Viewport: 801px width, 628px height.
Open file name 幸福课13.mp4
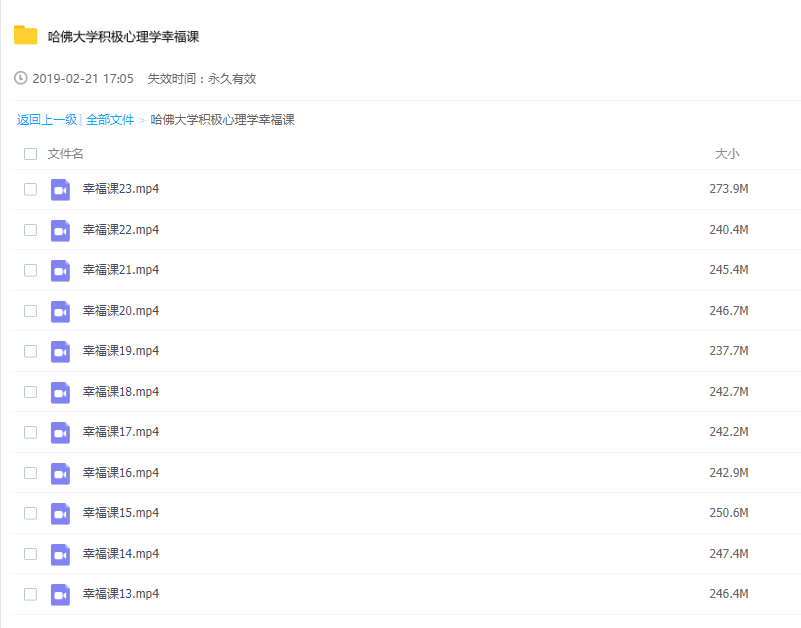(x=121, y=594)
